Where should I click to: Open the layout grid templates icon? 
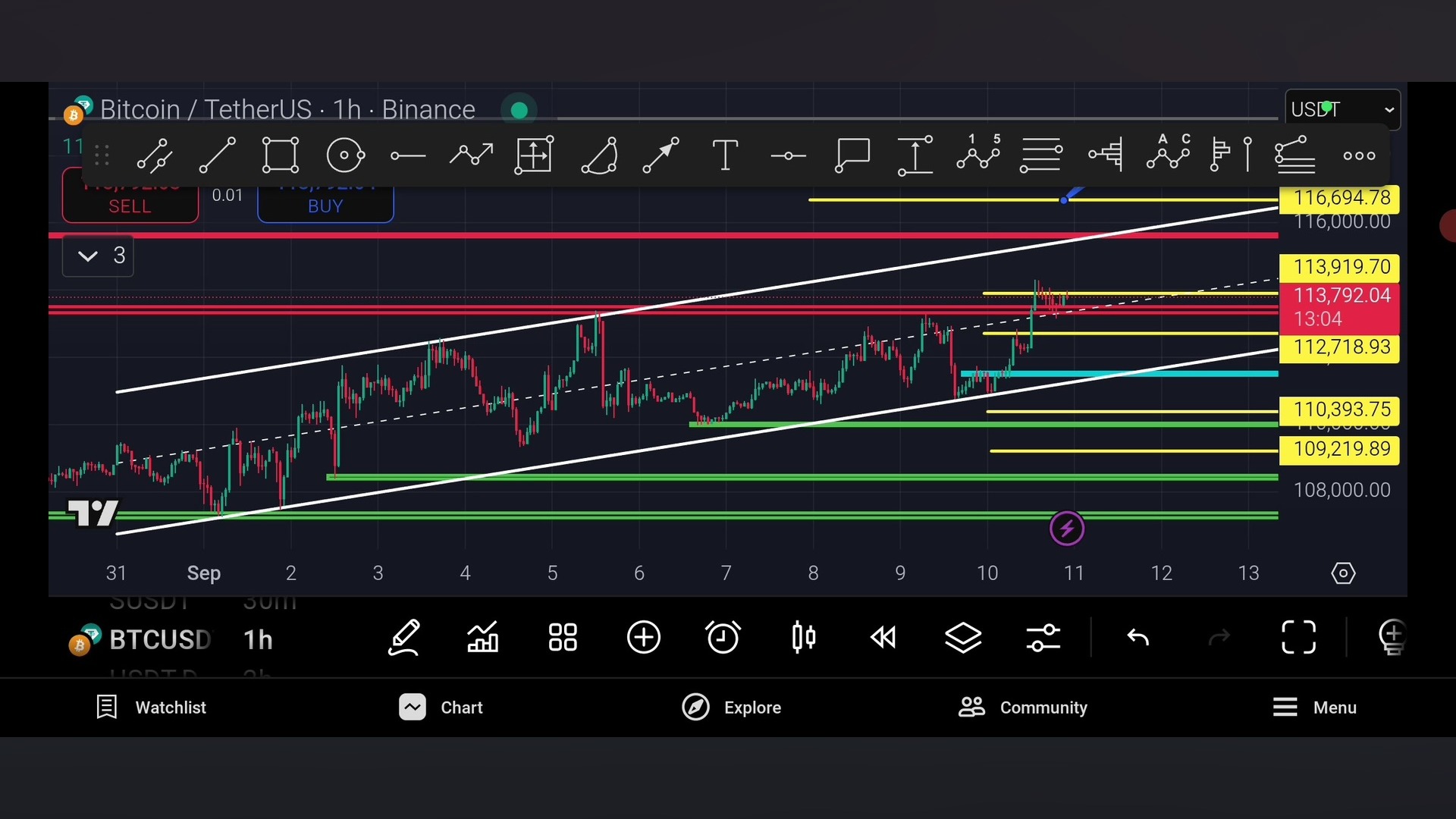pyautogui.click(x=563, y=637)
